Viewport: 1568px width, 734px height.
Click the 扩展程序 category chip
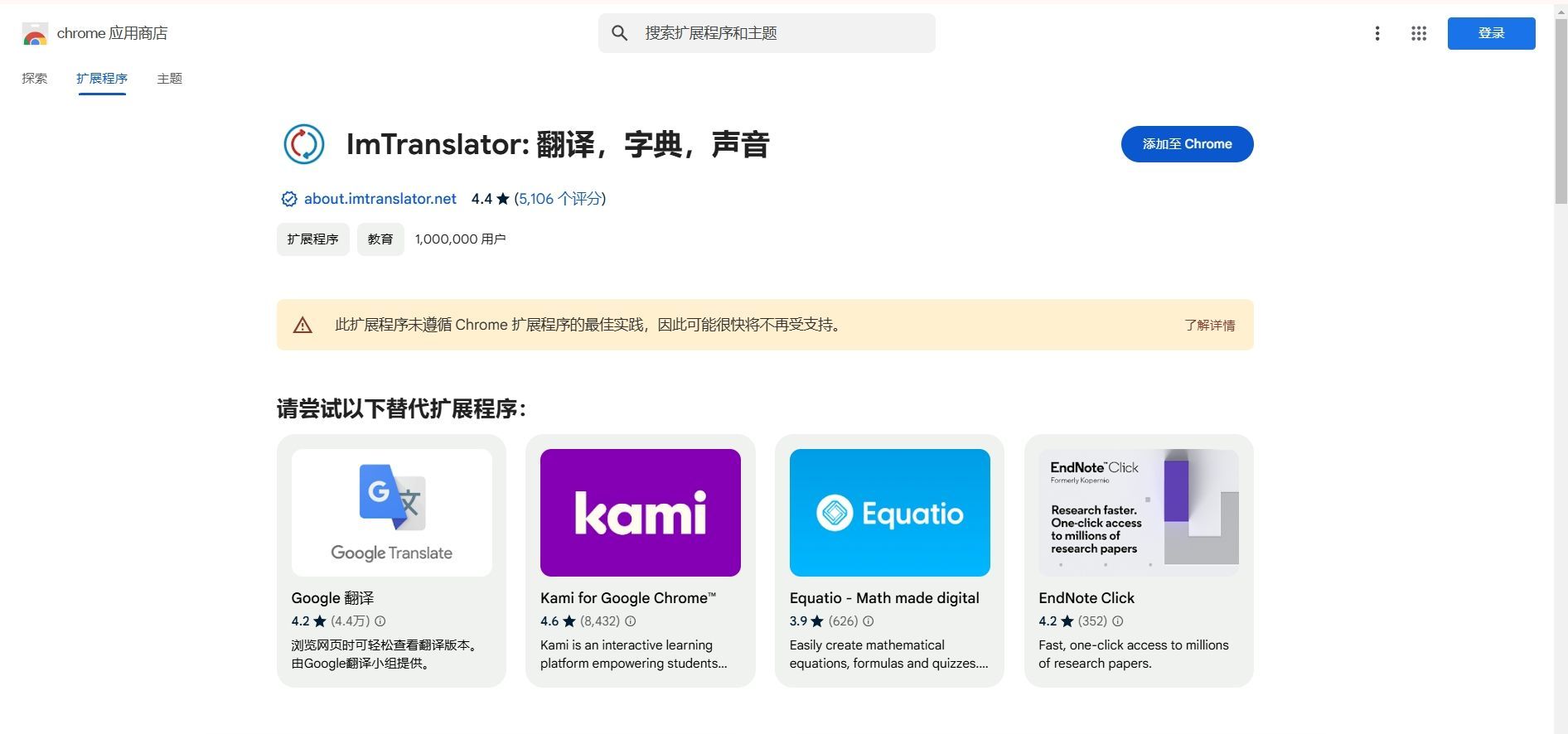[x=312, y=239]
